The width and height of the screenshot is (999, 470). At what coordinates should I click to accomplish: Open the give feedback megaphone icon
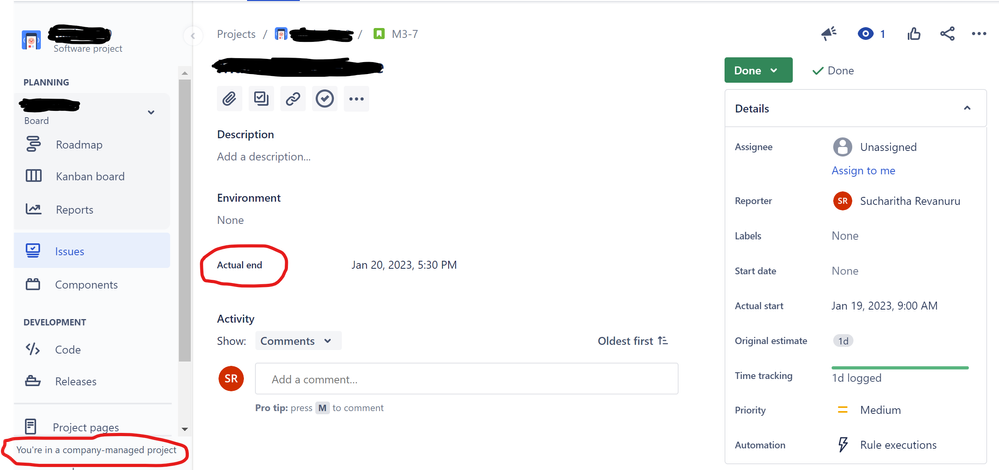829,34
